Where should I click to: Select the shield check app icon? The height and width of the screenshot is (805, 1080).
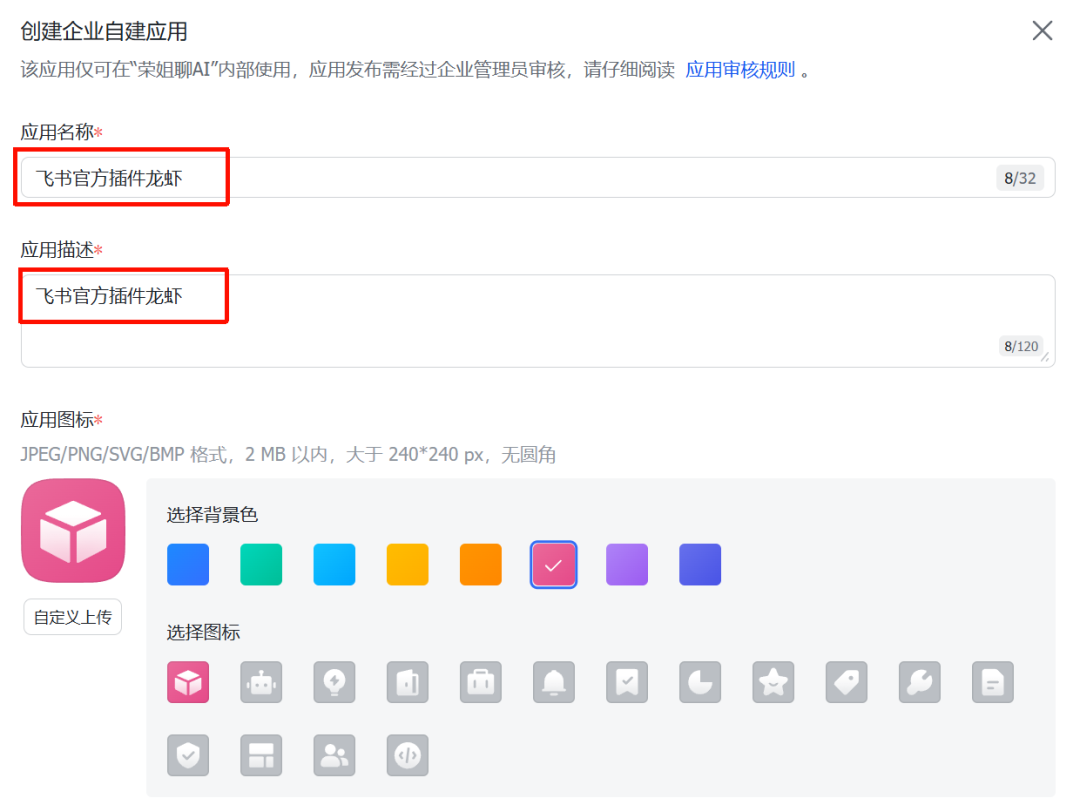(x=188, y=755)
